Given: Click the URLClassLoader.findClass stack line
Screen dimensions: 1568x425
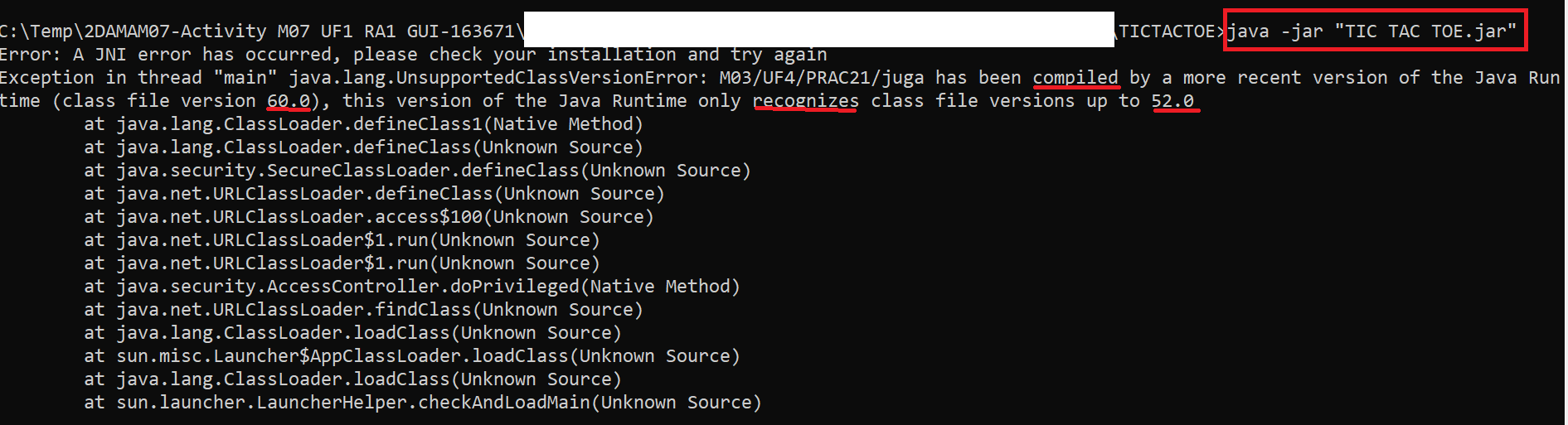Looking at the screenshot, I should [363, 310].
